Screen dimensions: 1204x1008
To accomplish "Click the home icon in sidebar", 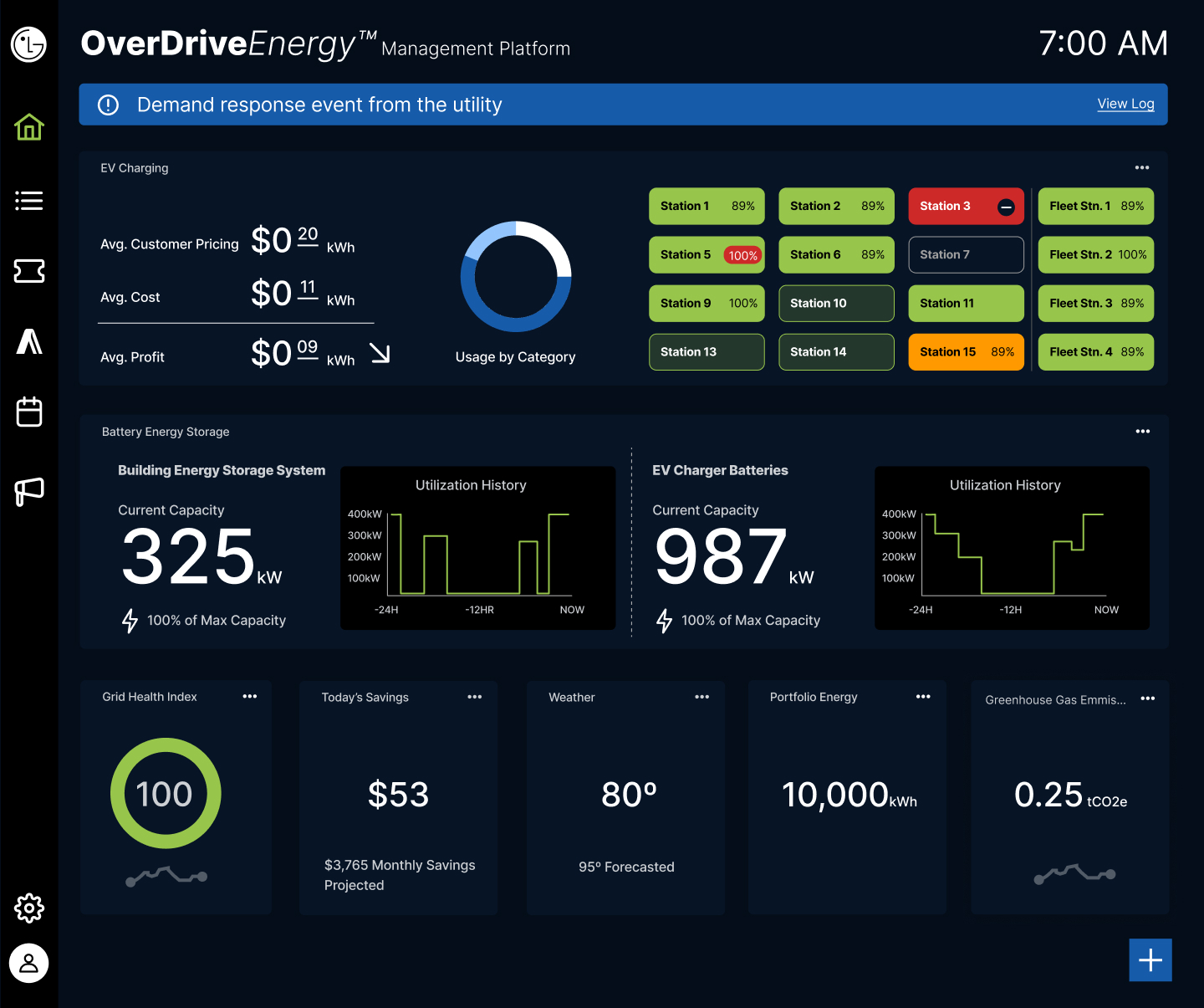I will 29,127.
